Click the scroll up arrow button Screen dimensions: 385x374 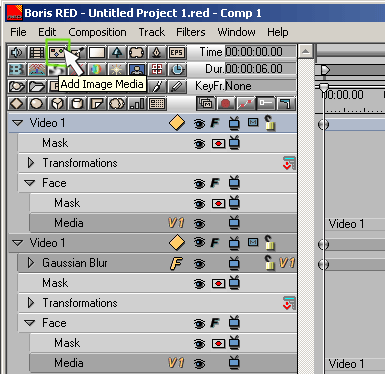point(305,52)
